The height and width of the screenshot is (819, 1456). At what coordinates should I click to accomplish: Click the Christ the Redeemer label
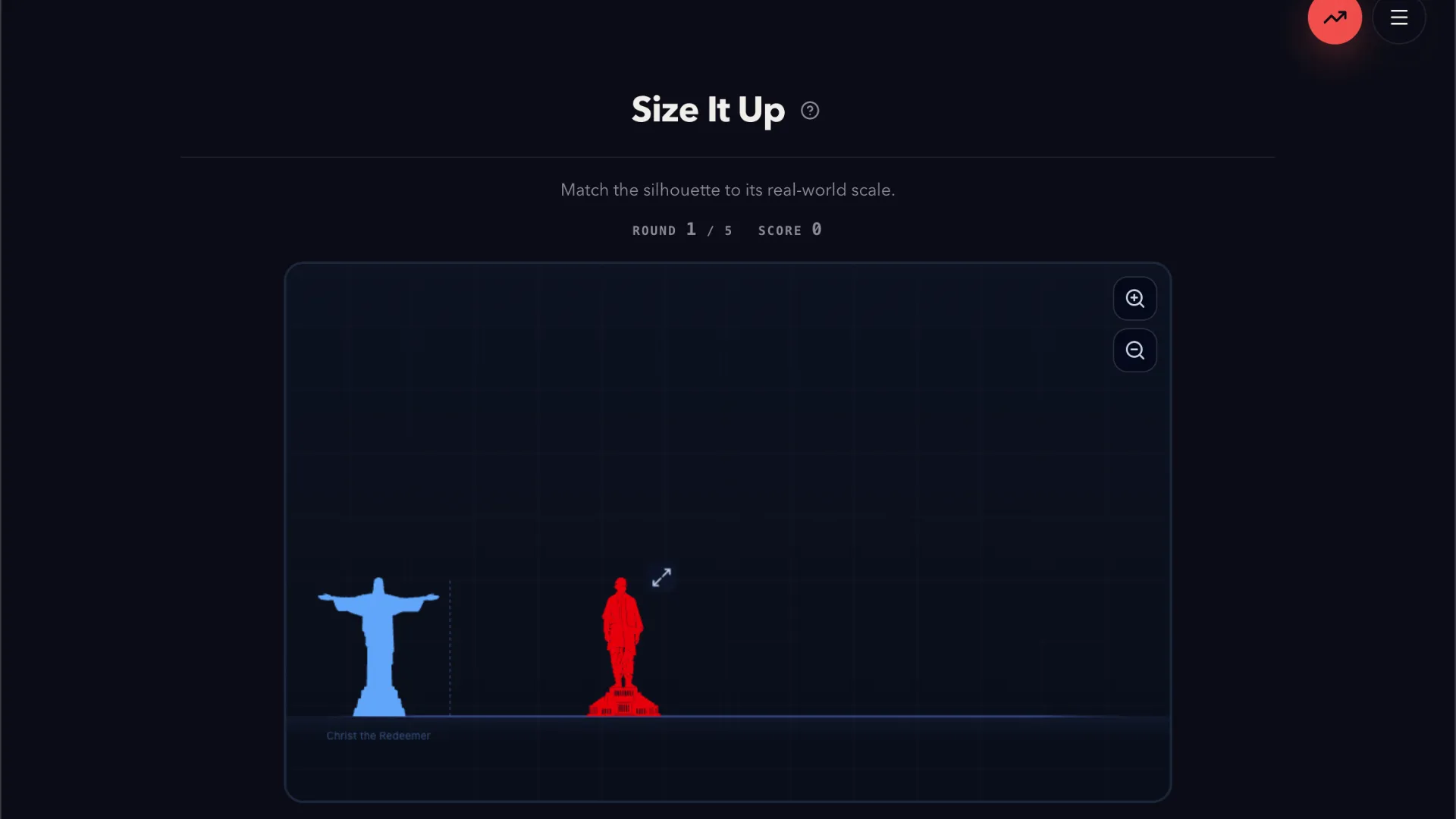pos(378,736)
